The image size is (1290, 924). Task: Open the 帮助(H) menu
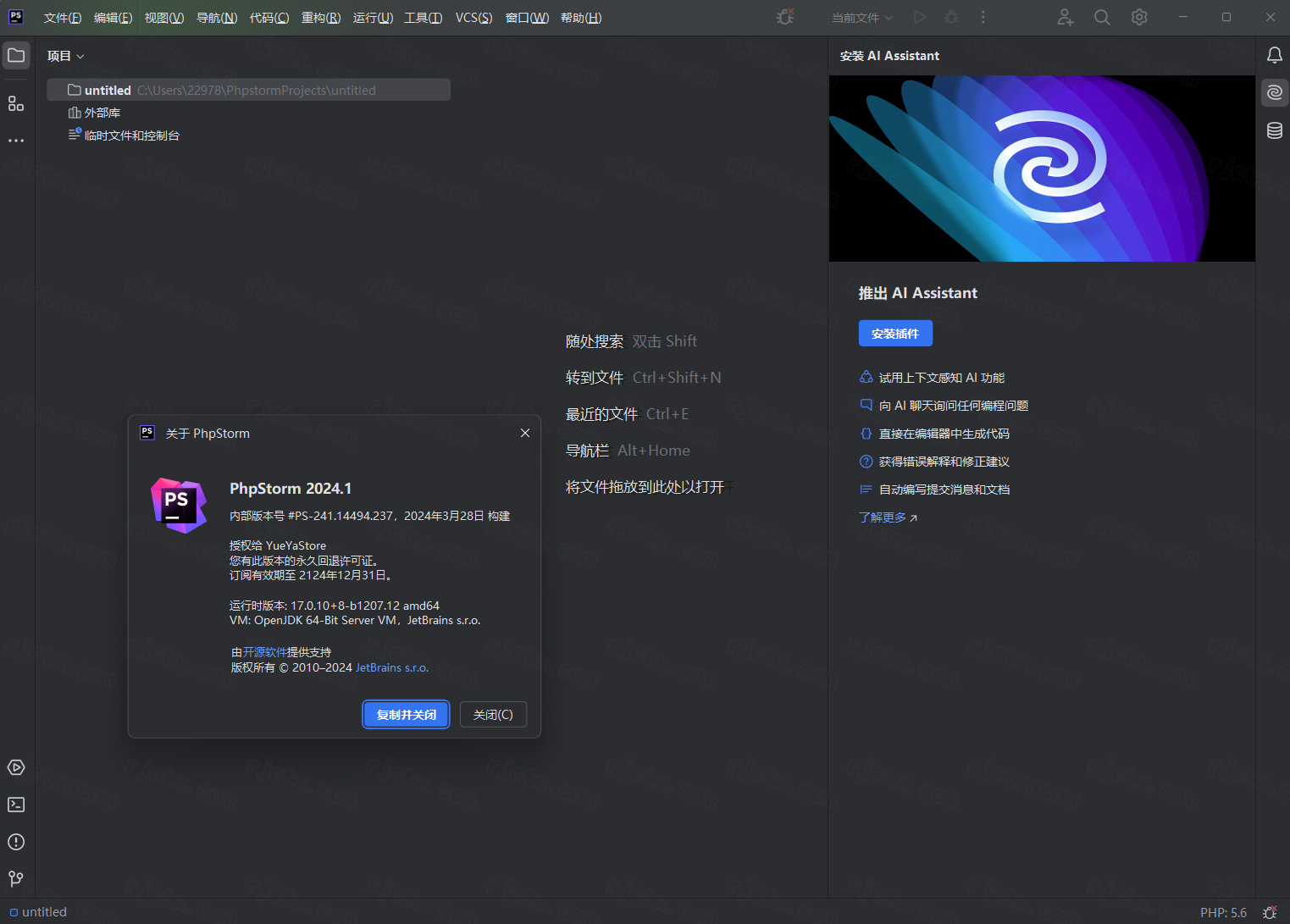[x=581, y=18]
